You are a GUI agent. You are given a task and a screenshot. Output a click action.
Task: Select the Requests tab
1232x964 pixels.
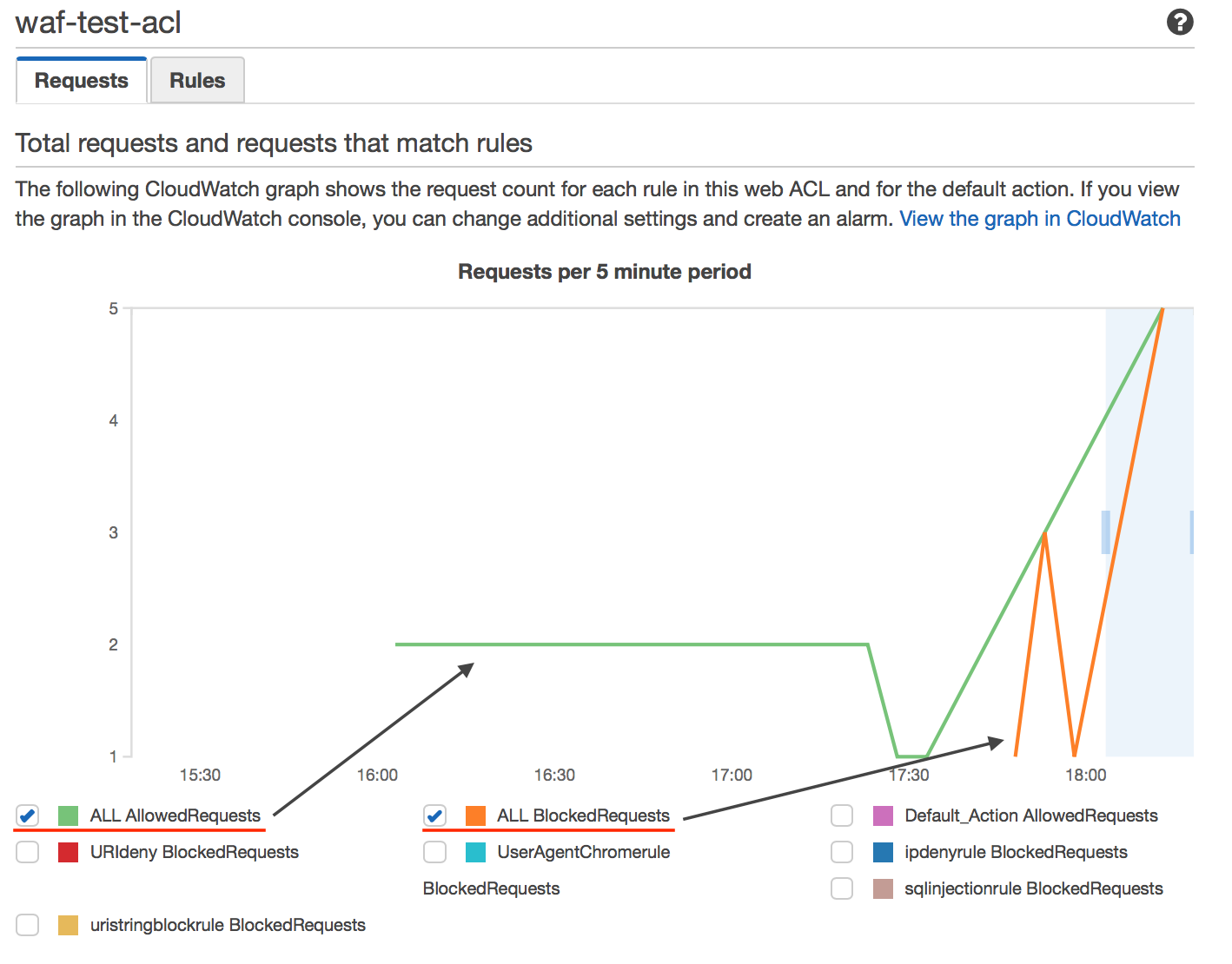click(x=80, y=80)
